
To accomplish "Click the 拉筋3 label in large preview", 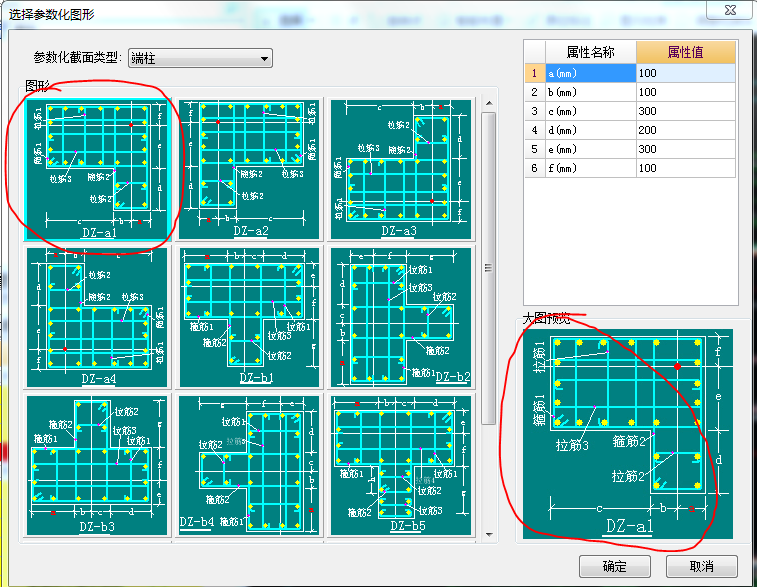I will coord(572,445).
